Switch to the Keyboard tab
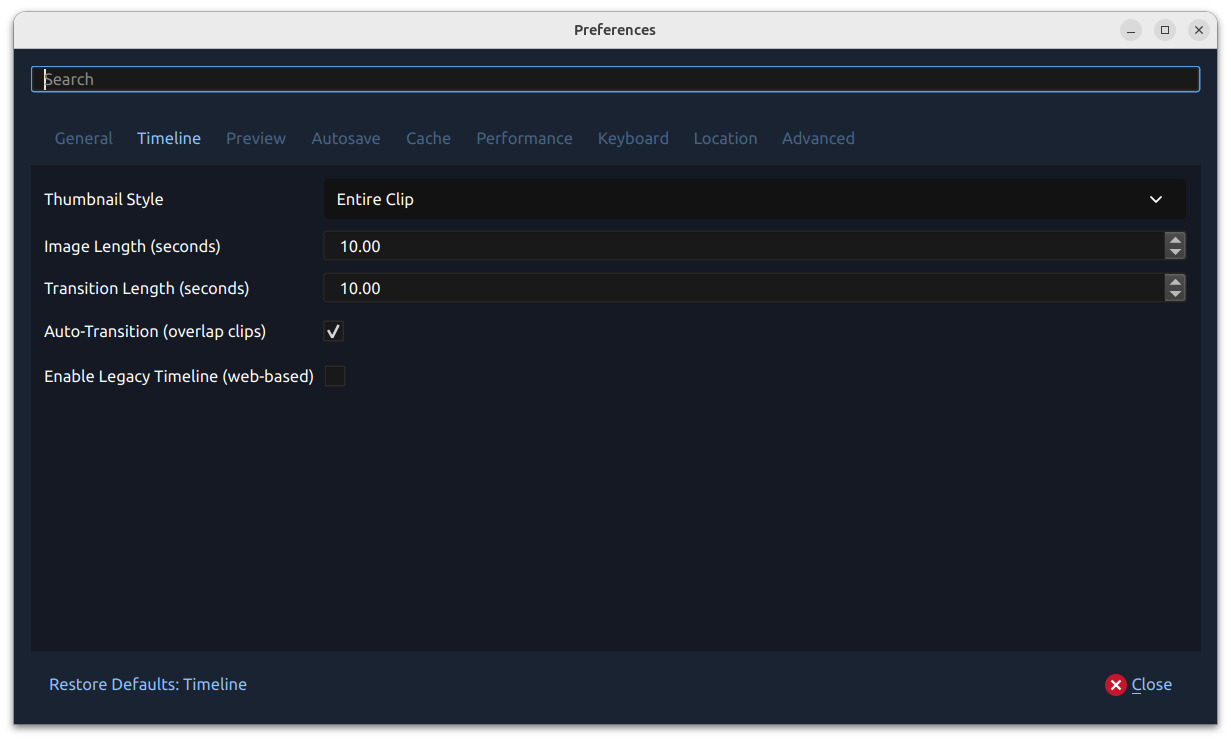Image resolution: width=1231 pixels, height=741 pixels. coord(633,138)
